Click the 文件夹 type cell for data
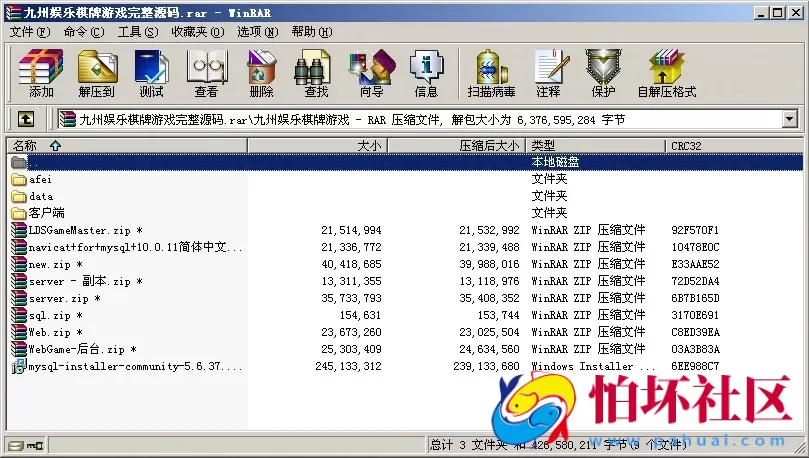809x458 pixels. click(549, 196)
